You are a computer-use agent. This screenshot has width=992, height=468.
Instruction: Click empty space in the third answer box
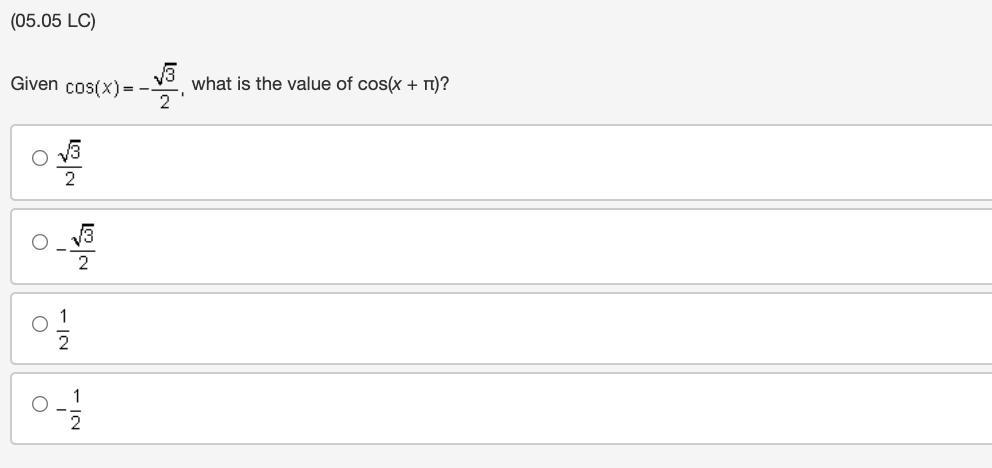pos(500,328)
